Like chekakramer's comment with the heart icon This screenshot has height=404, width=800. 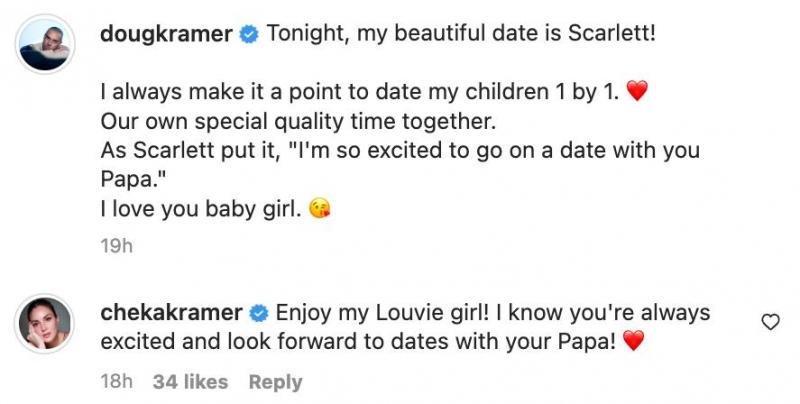click(770, 322)
